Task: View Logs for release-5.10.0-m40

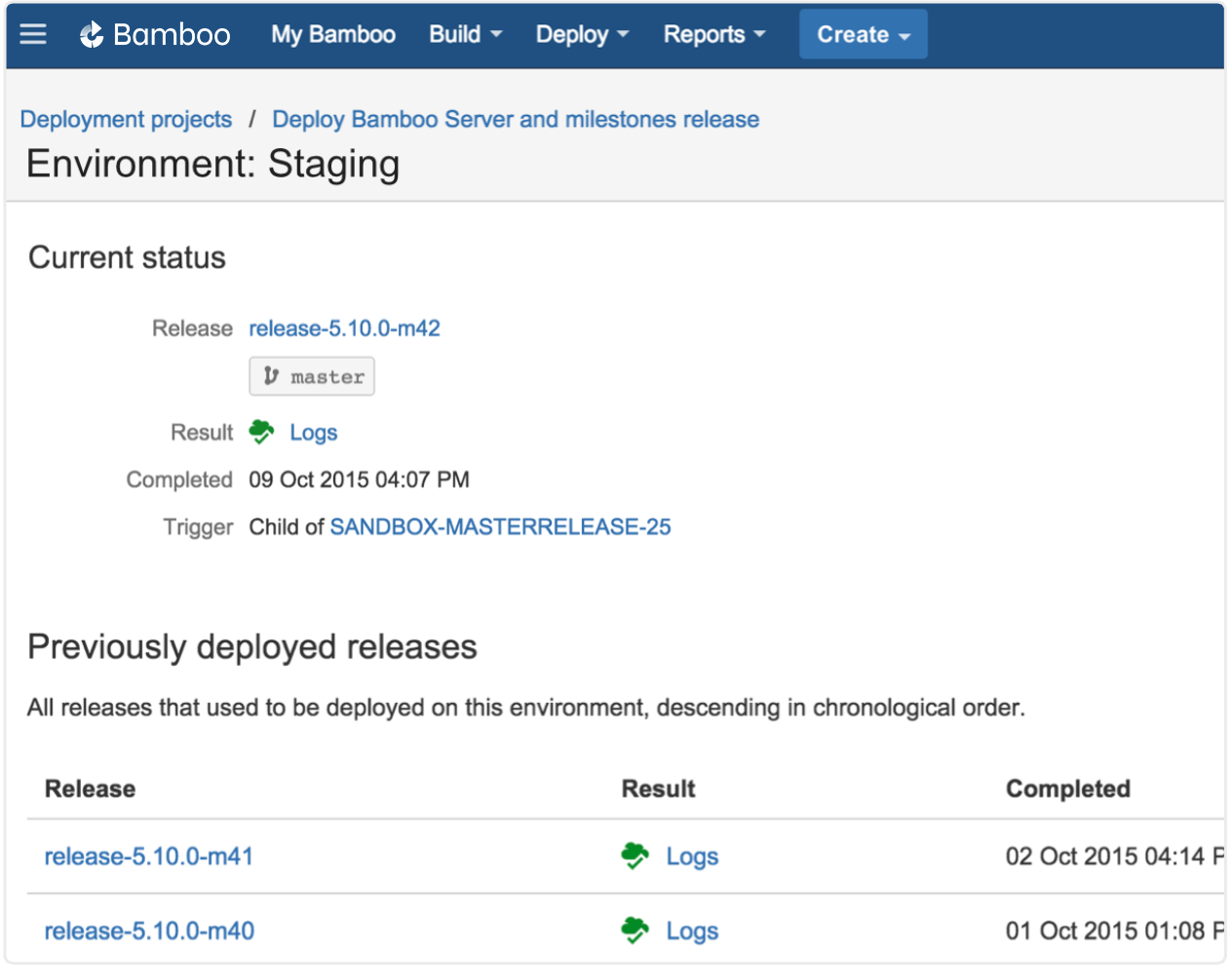Action: coord(692,932)
